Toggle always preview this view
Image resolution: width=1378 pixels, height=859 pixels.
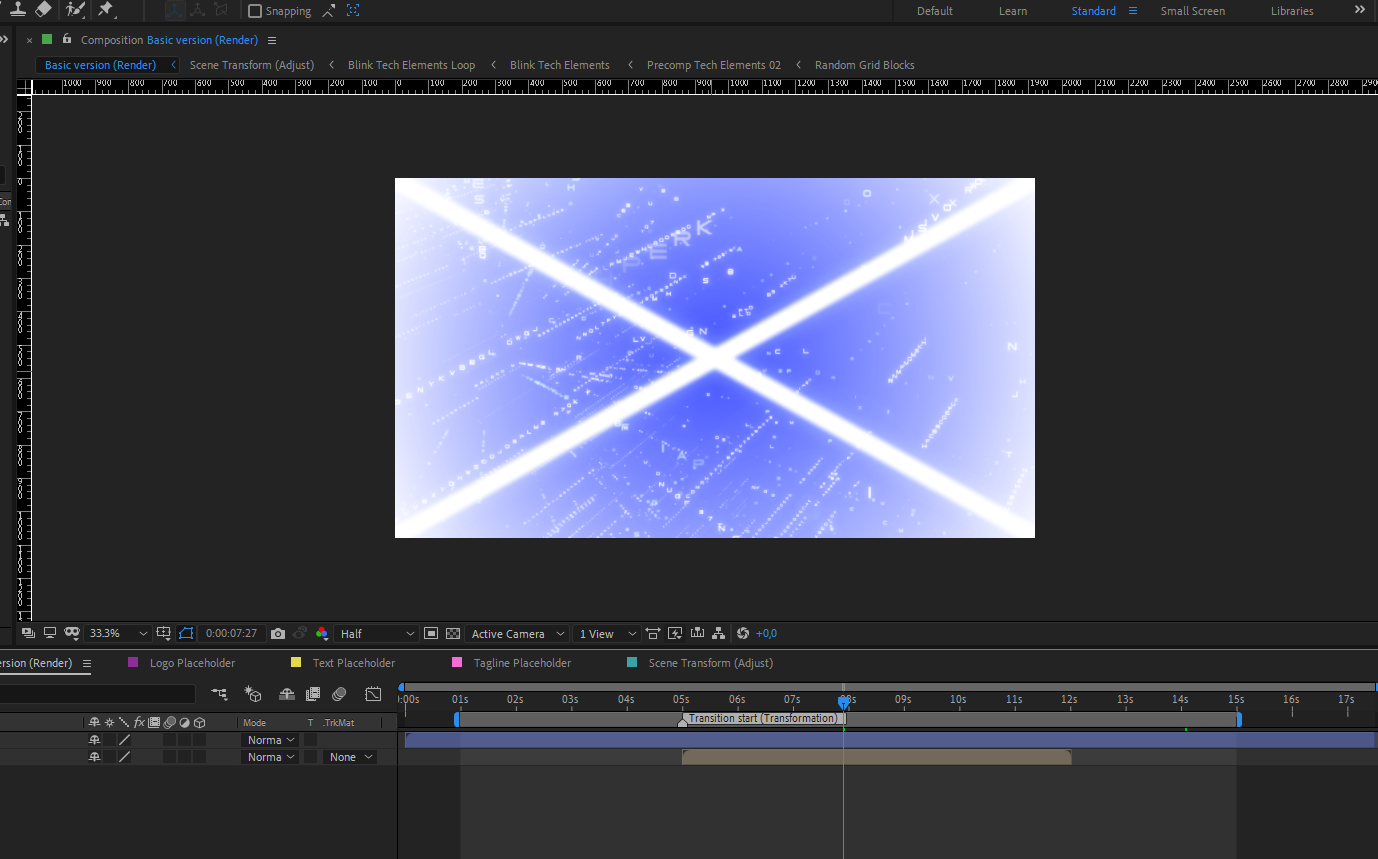pyautogui.click(x=28, y=633)
